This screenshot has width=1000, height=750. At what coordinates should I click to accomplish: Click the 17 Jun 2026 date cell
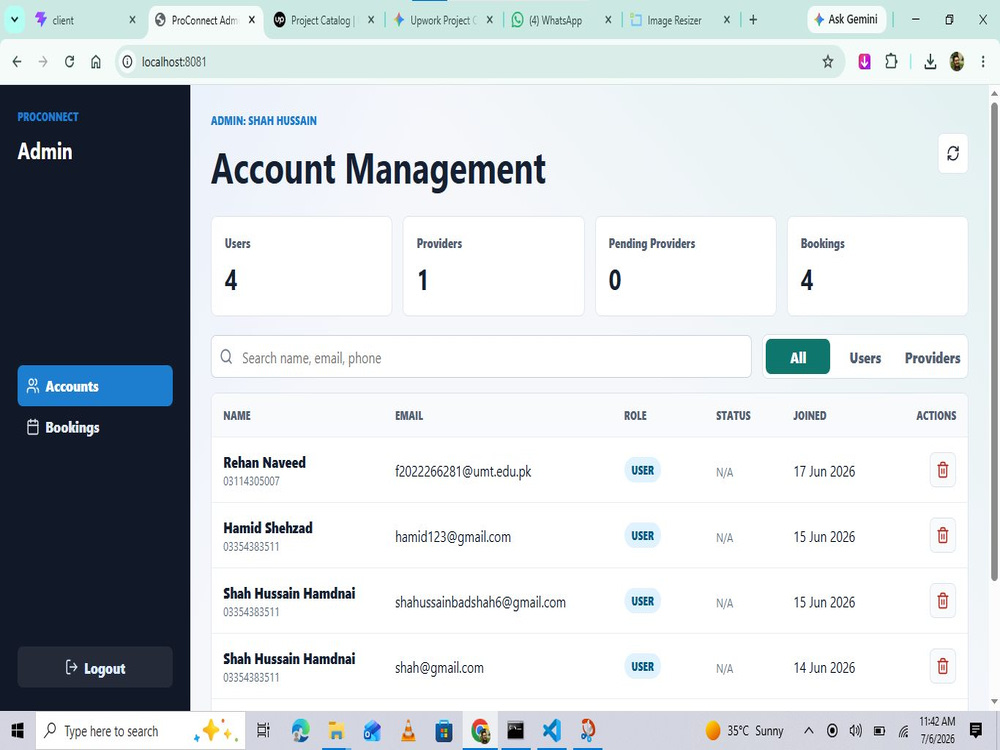pos(824,471)
